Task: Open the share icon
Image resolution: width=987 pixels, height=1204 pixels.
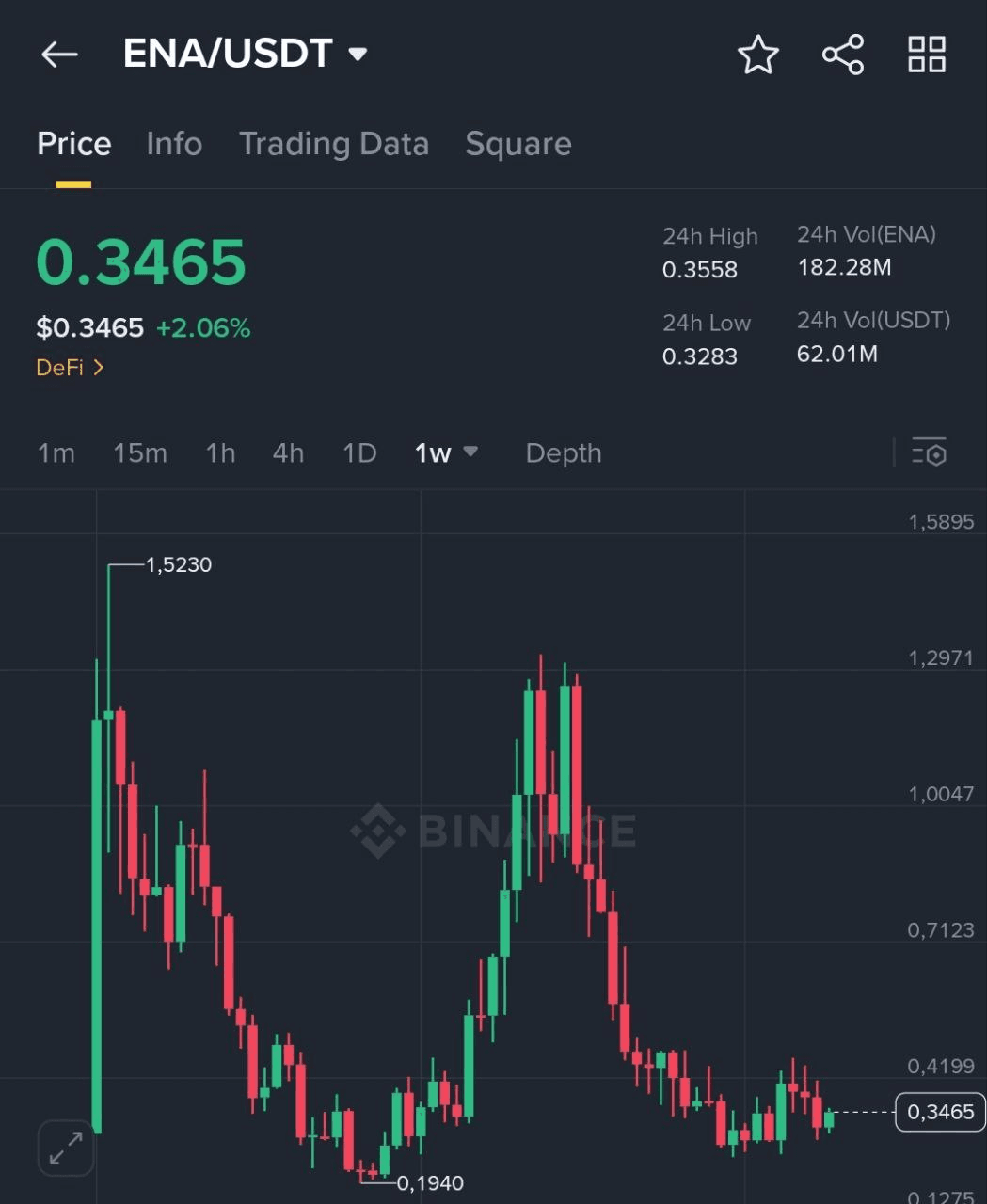Action: (x=843, y=55)
